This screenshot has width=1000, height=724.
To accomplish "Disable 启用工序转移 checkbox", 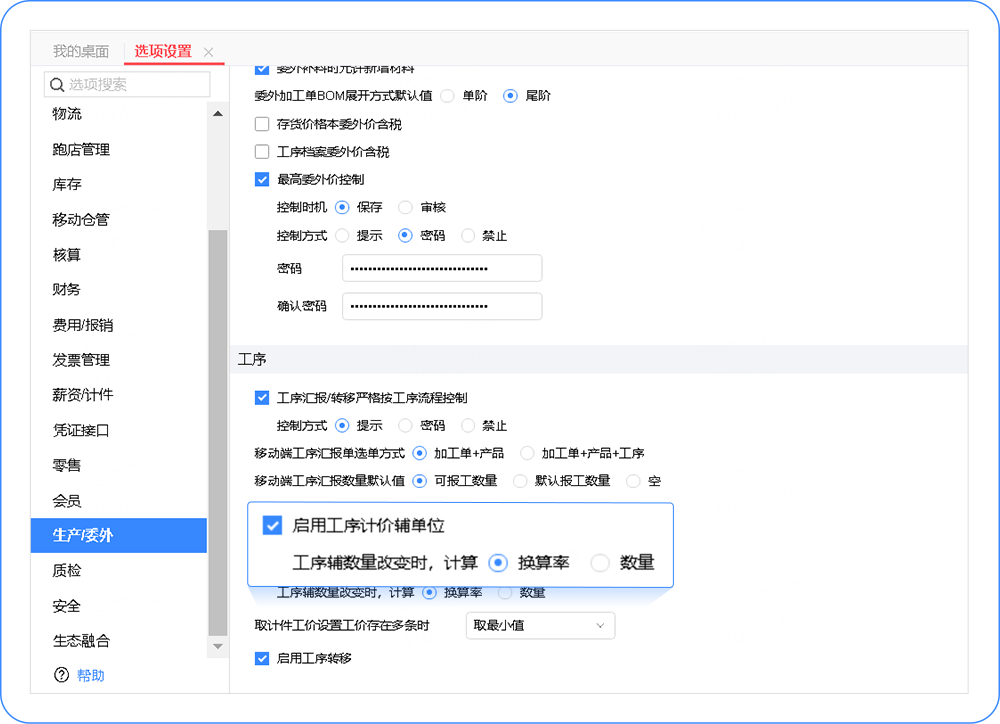I will [x=262, y=658].
